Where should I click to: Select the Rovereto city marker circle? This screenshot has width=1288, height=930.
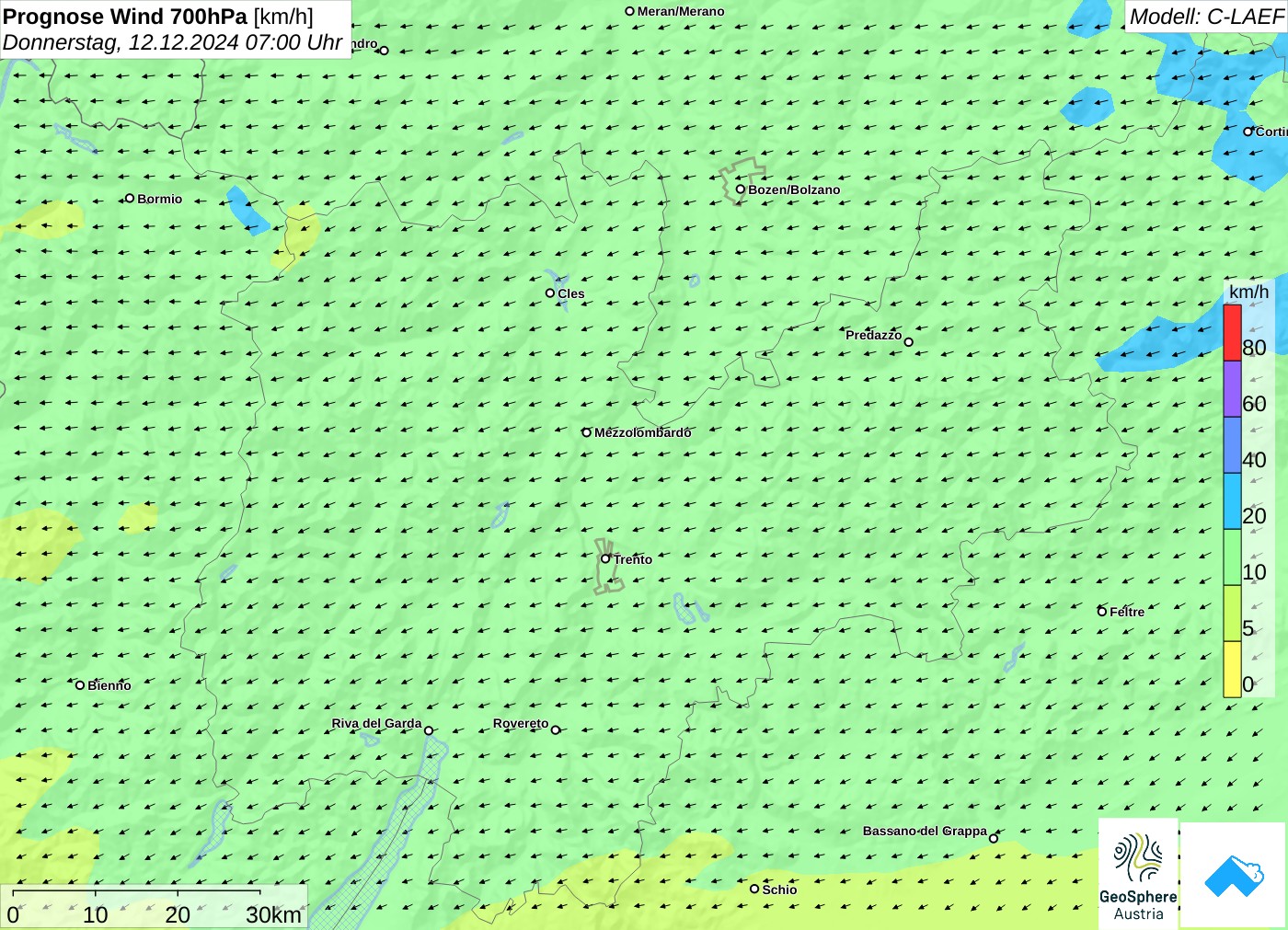[556, 730]
